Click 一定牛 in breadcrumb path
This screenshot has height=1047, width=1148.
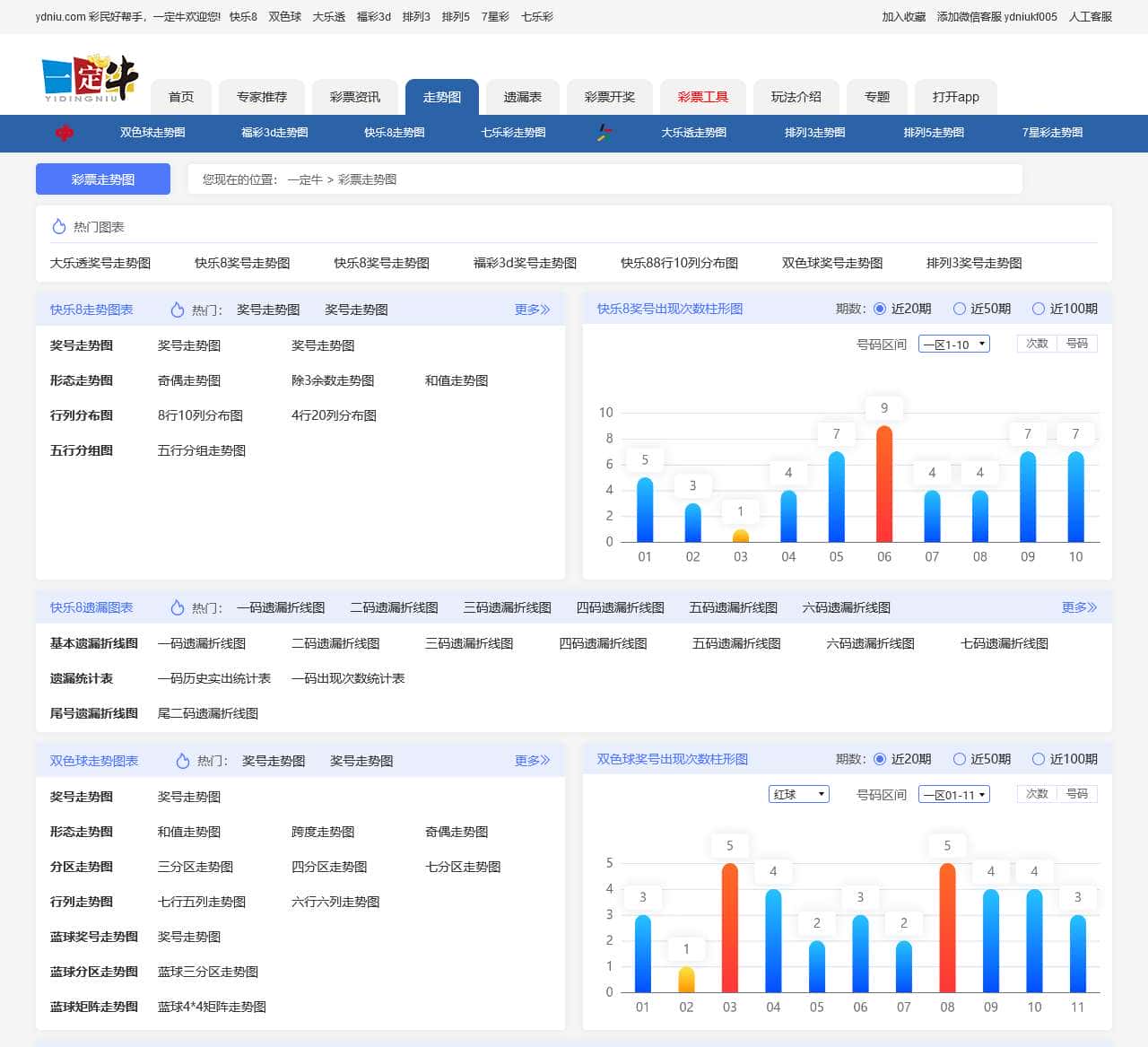(305, 179)
